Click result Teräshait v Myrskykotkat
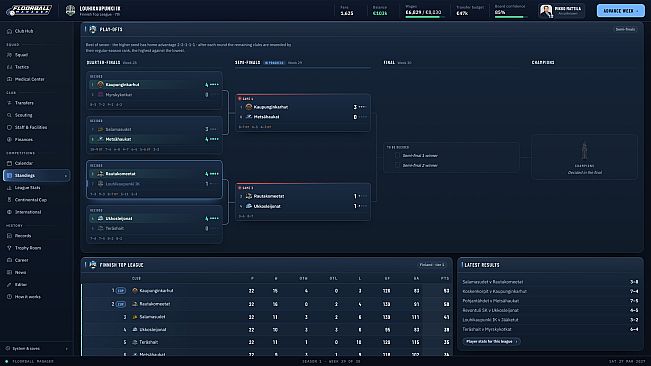Image resolution: width=651 pixels, height=366 pixels. point(550,329)
